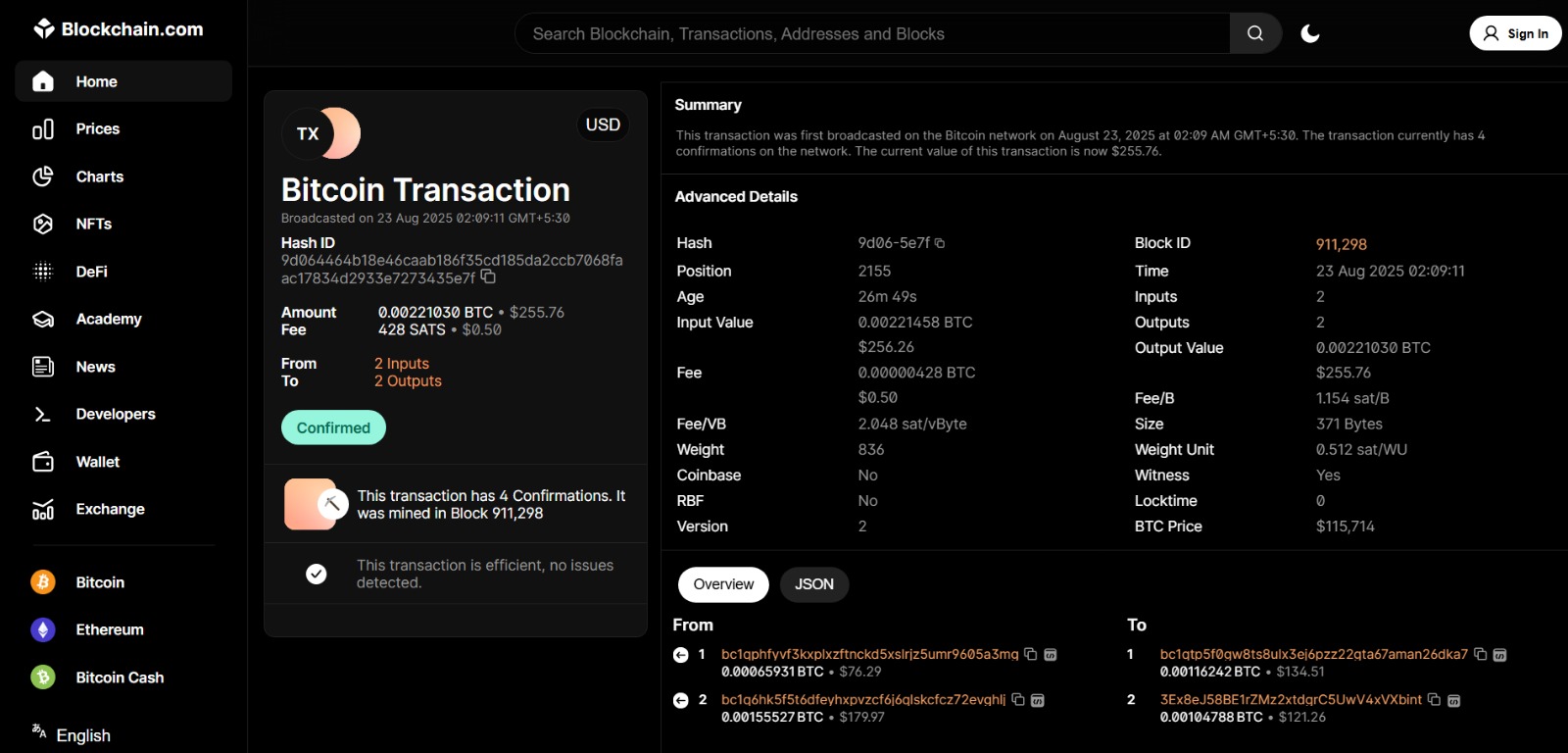Image resolution: width=1568 pixels, height=753 pixels.
Task: Click the 2 Inputs link
Action: coord(402,364)
